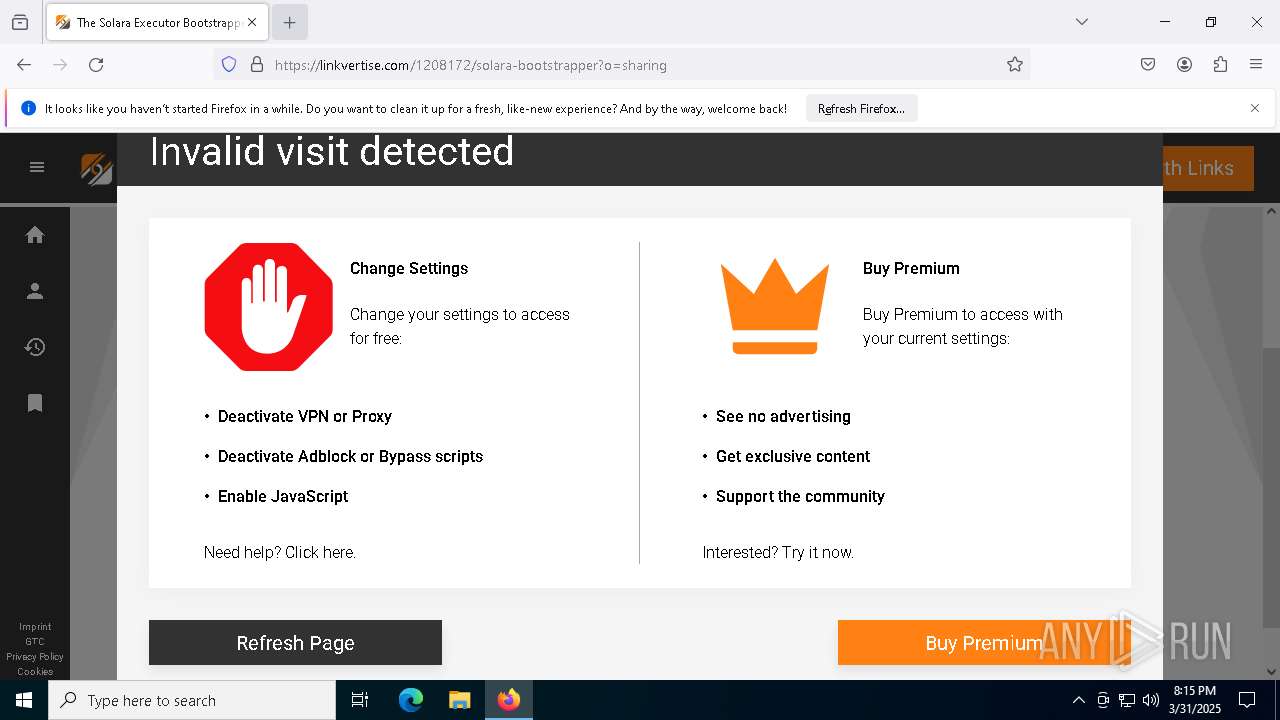Launch Microsoft Edge from taskbar
The height and width of the screenshot is (720, 1280).
tap(411, 700)
